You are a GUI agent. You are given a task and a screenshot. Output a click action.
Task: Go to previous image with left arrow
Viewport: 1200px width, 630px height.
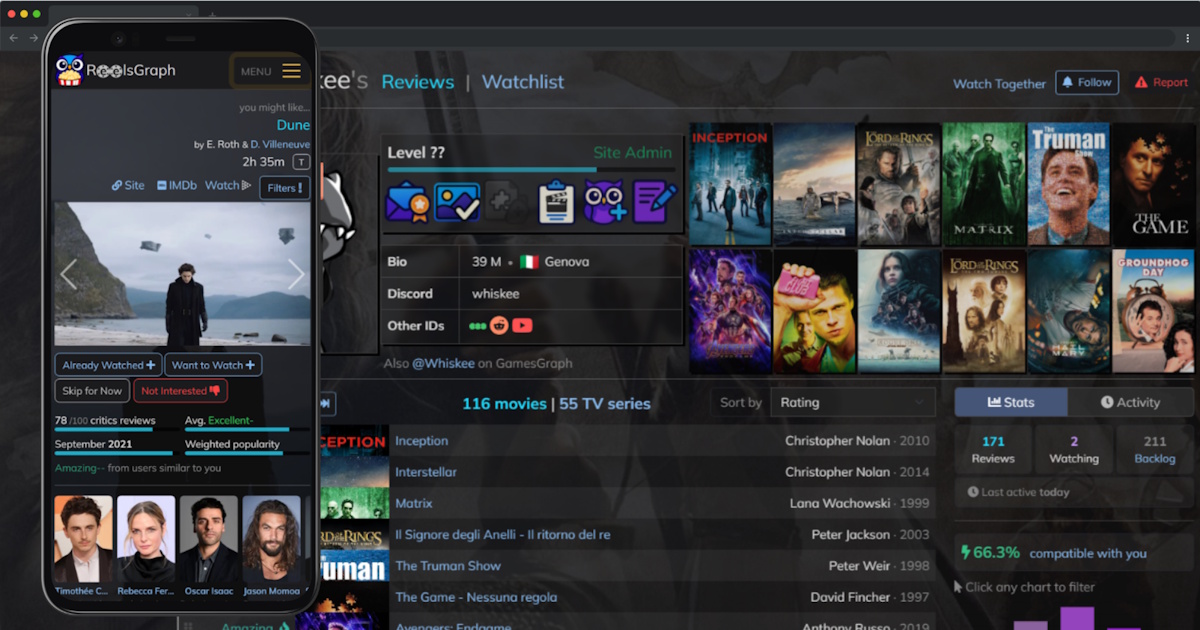click(68, 274)
